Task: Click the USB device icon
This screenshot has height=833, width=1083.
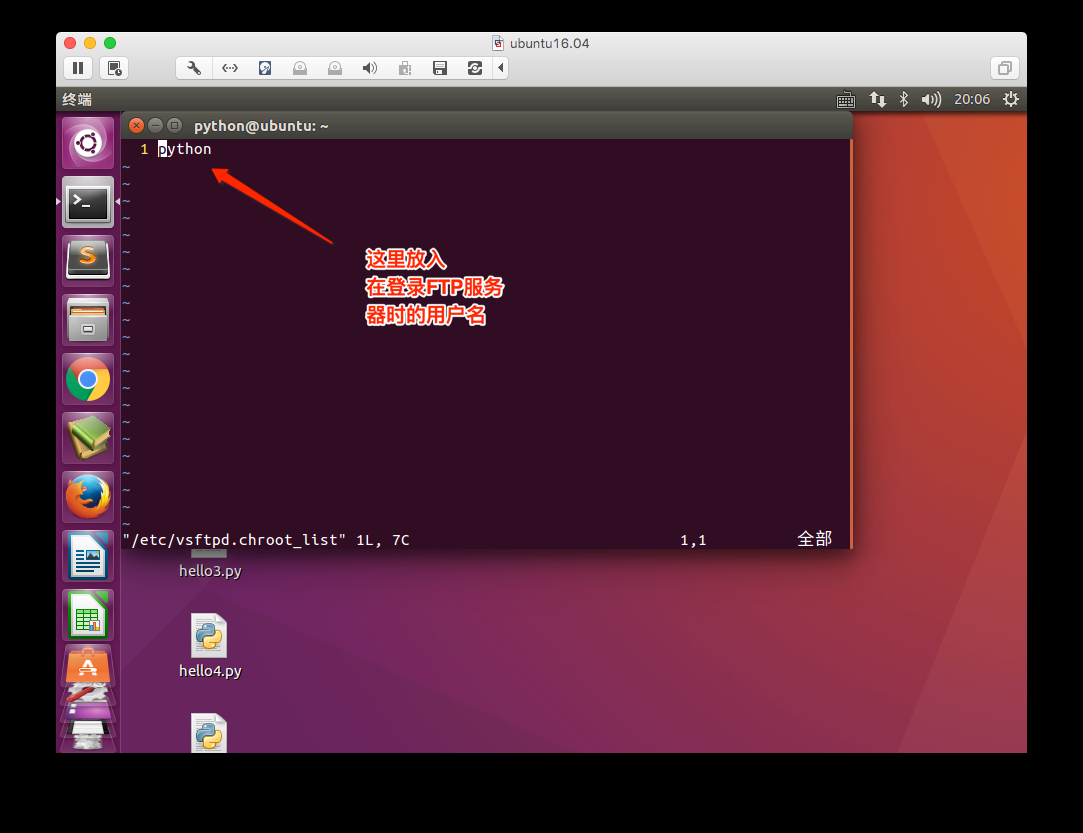Action: tap(405, 68)
